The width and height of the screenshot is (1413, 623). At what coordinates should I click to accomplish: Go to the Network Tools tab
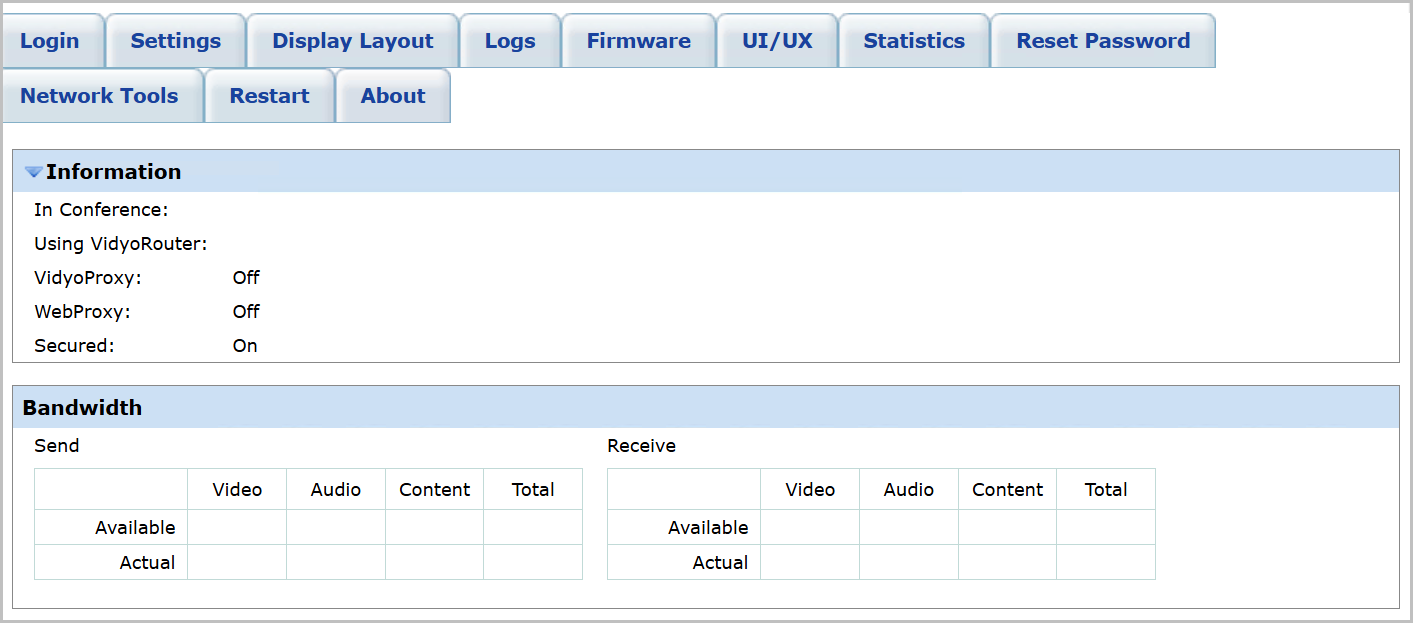click(99, 96)
